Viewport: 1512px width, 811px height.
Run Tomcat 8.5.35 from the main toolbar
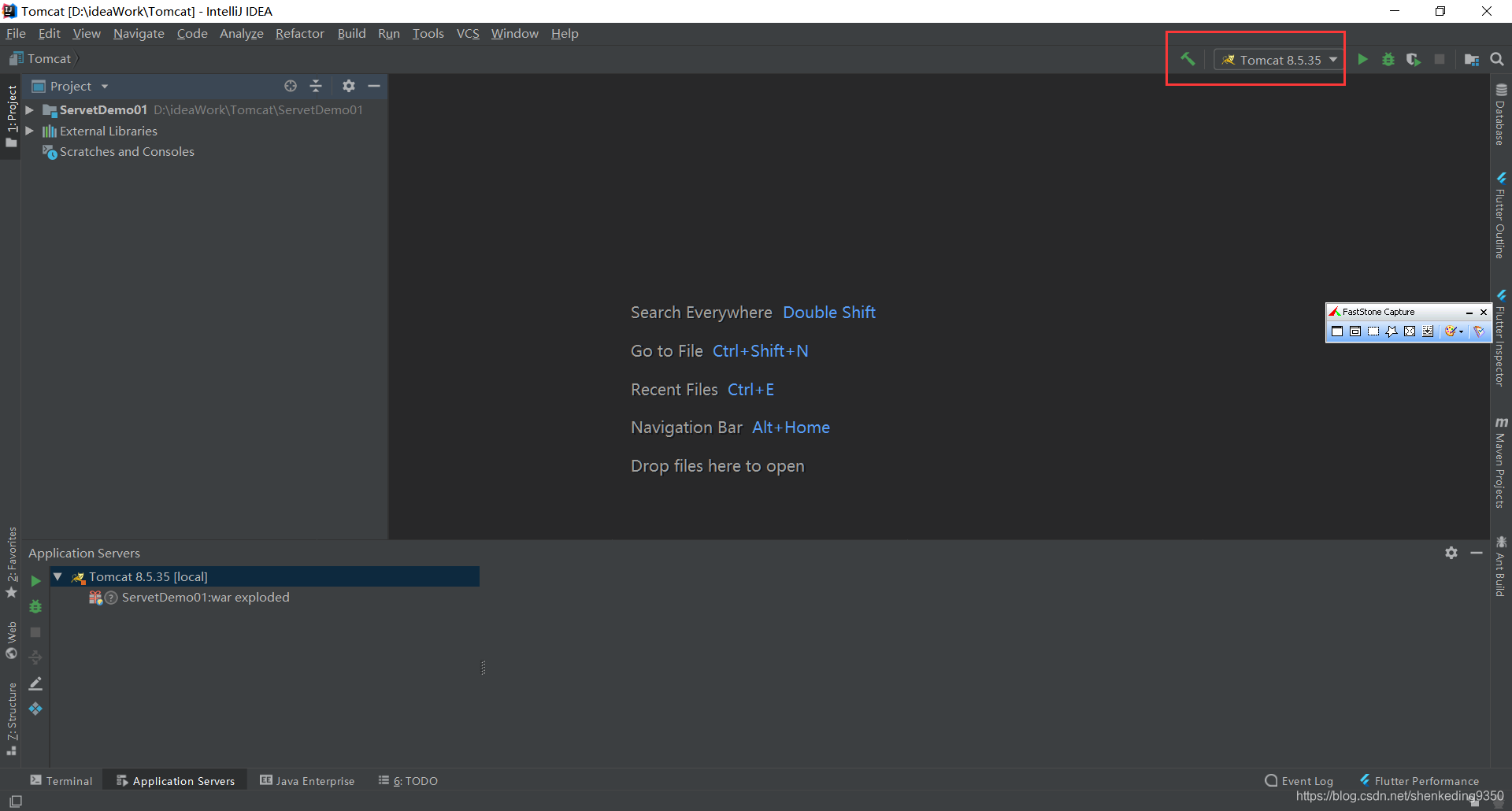tap(1363, 59)
